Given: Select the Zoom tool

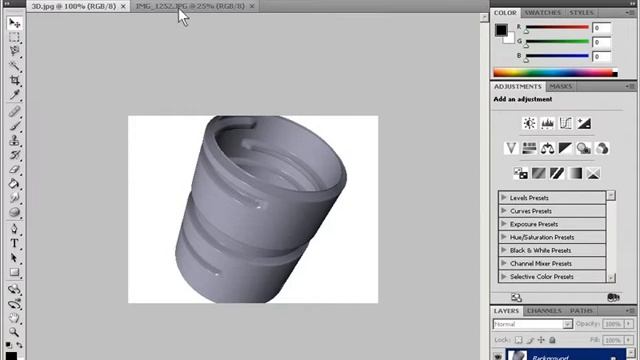Looking at the screenshot, I should pyautogui.click(x=14, y=332).
